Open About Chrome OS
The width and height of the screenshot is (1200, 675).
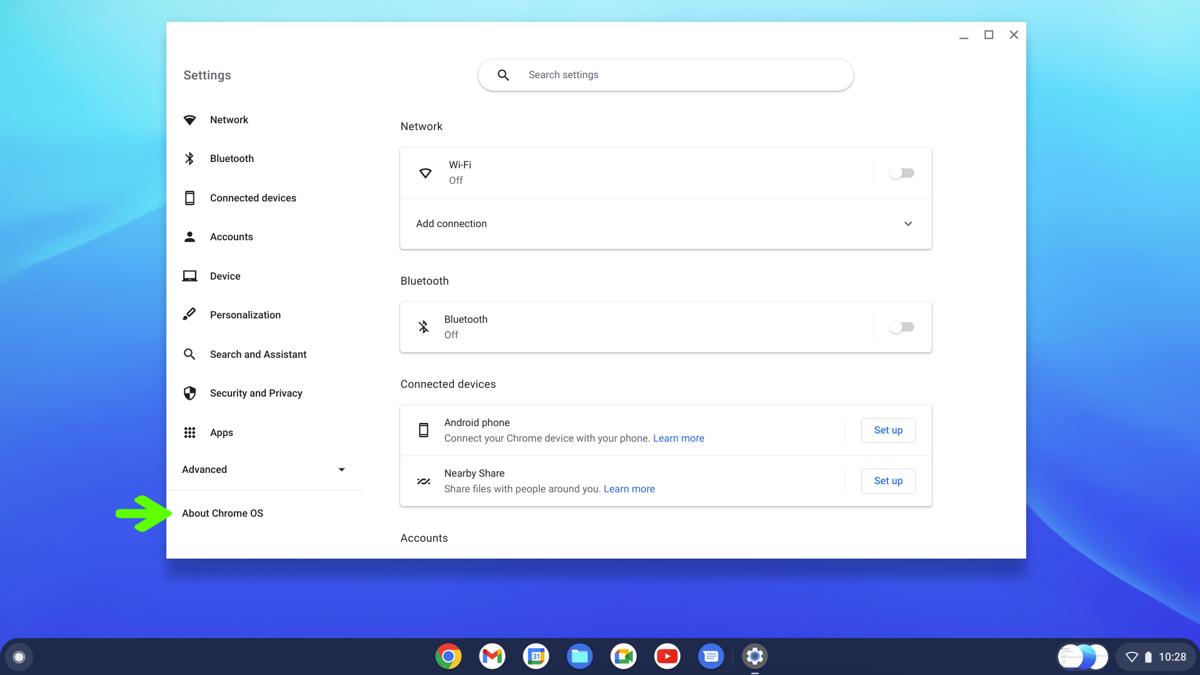(x=222, y=513)
